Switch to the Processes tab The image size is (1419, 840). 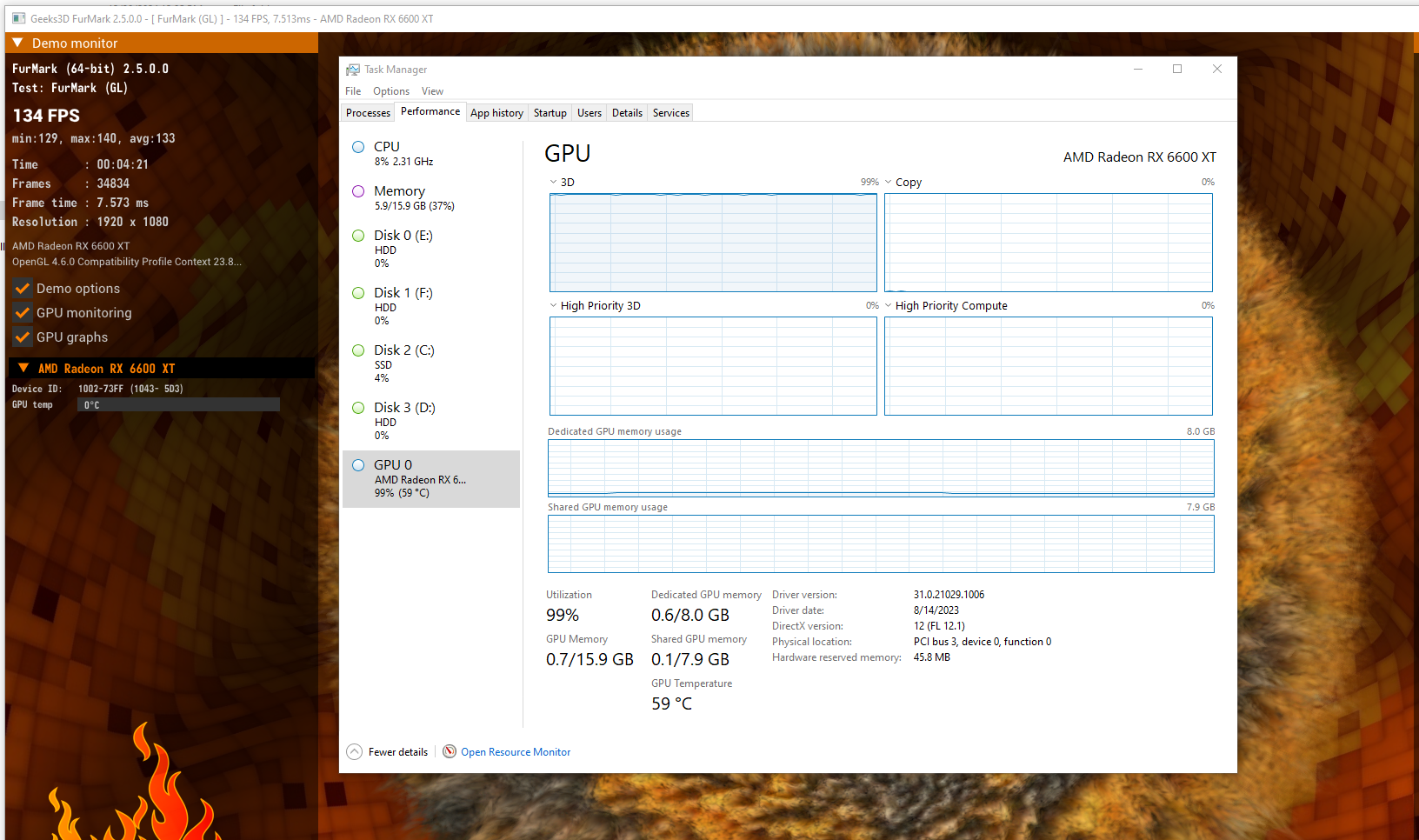pos(368,113)
